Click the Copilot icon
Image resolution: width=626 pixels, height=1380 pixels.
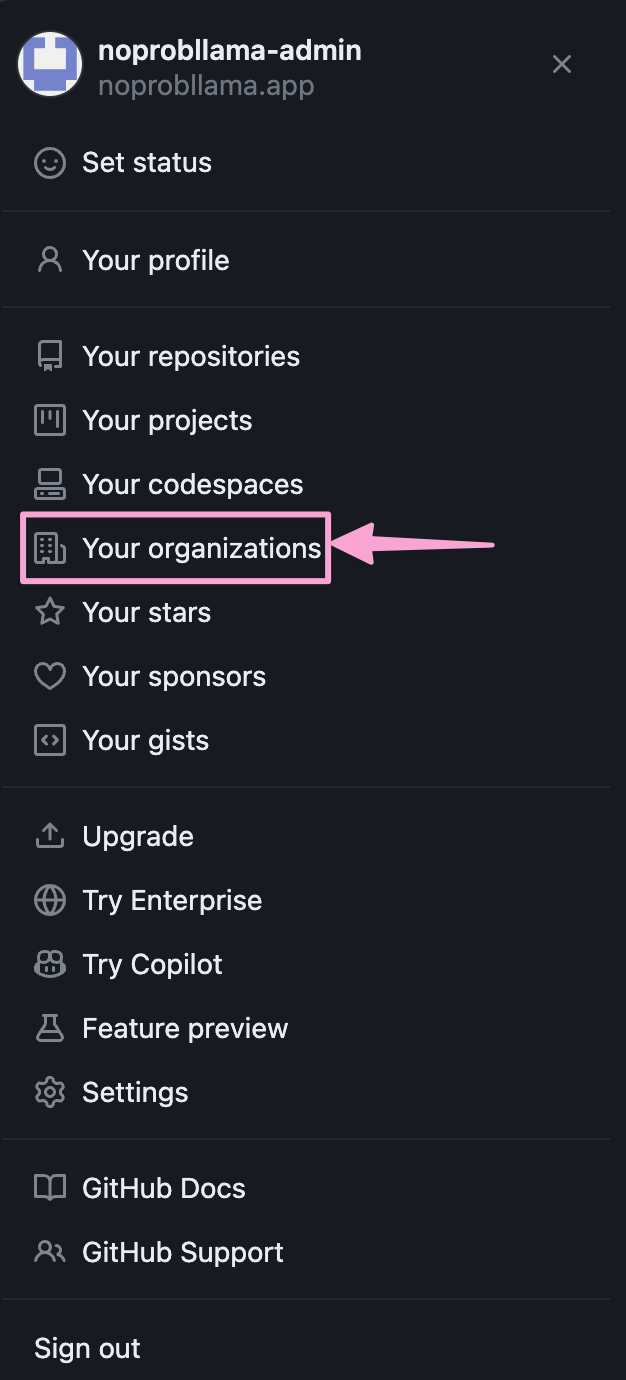(x=50, y=965)
